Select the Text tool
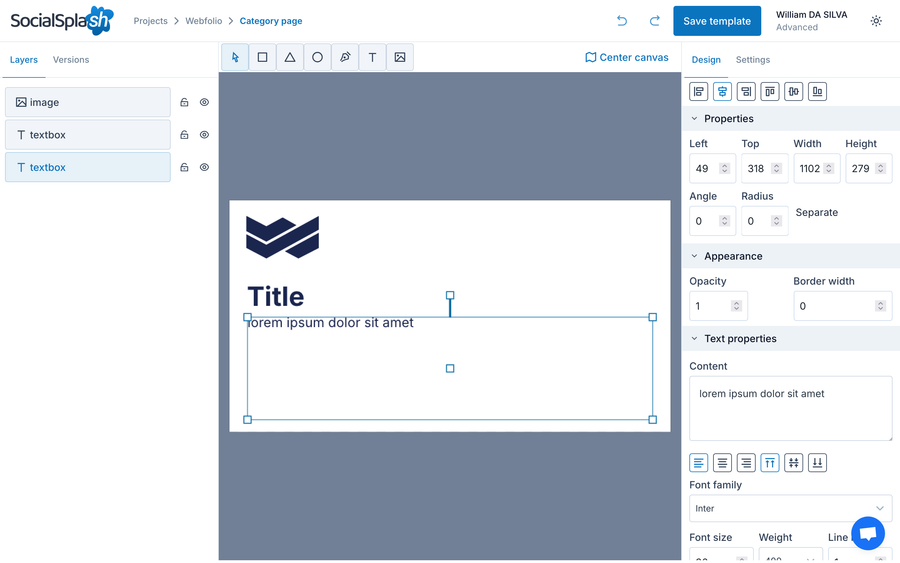The width and height of the screenshot is (900, 563). (373, 57)
